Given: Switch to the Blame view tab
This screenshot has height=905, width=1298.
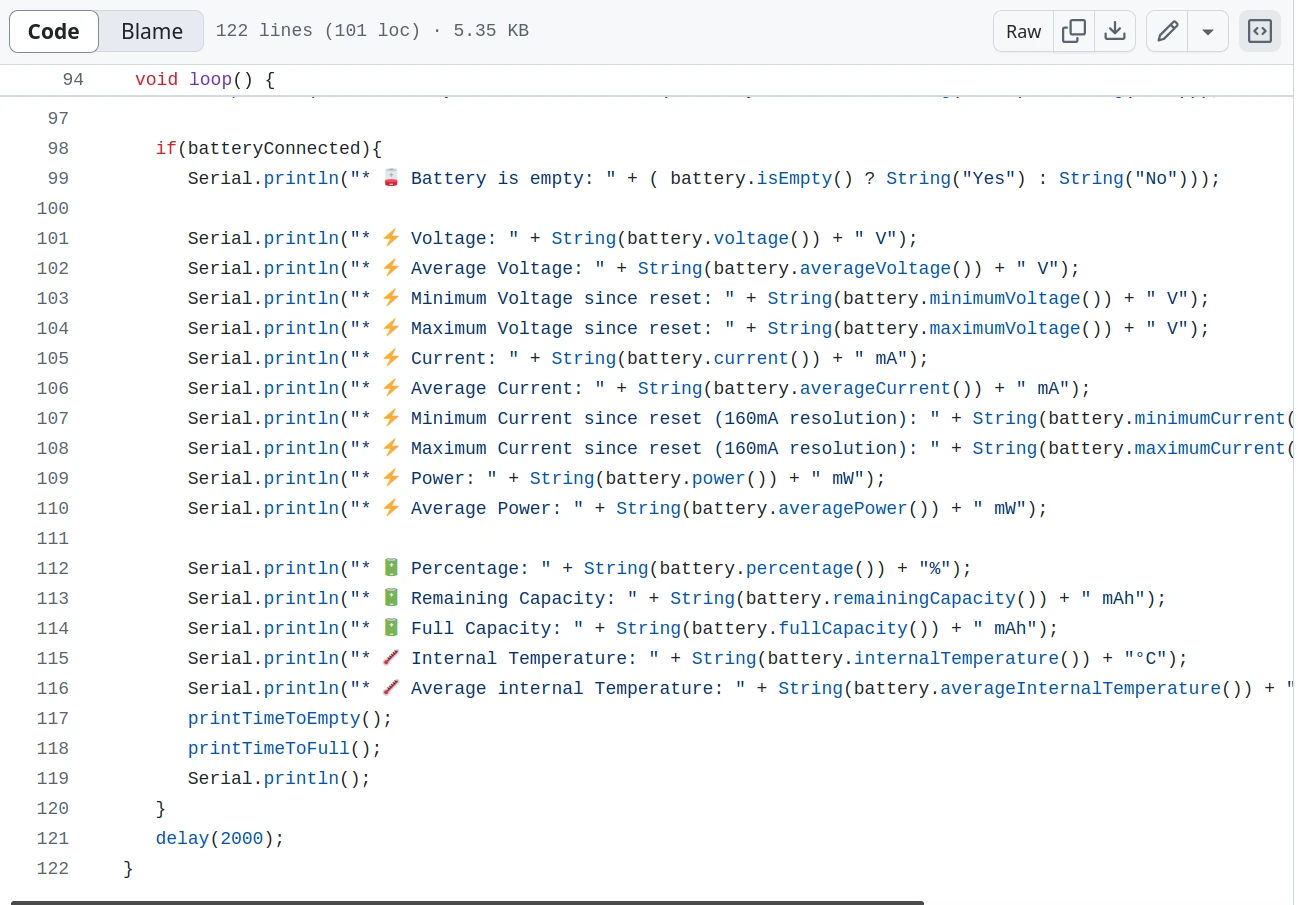Looking at the screenshot, I should pyautogui.click(x=152, y=31).
